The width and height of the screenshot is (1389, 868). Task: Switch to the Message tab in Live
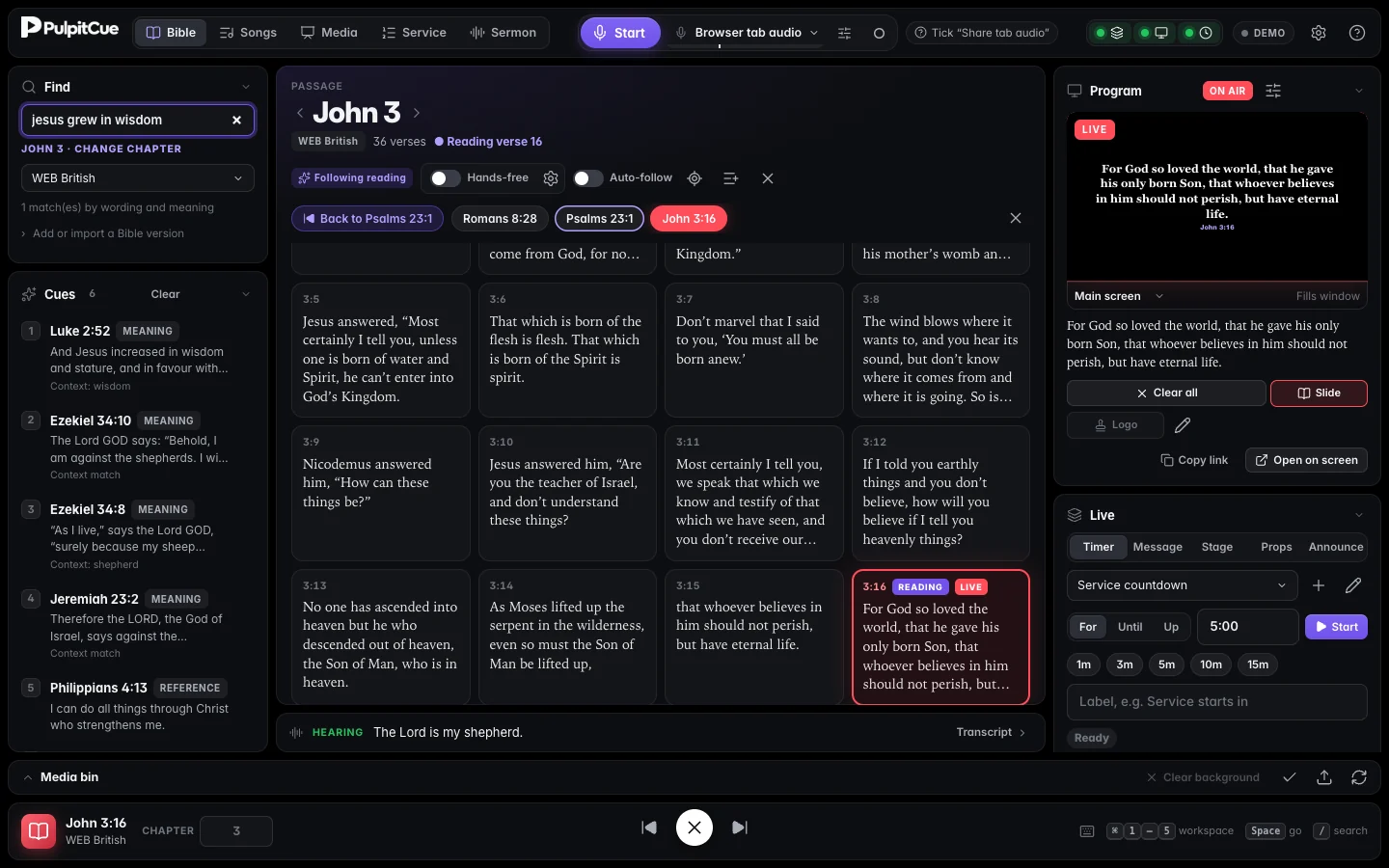tap(1157, 547)
